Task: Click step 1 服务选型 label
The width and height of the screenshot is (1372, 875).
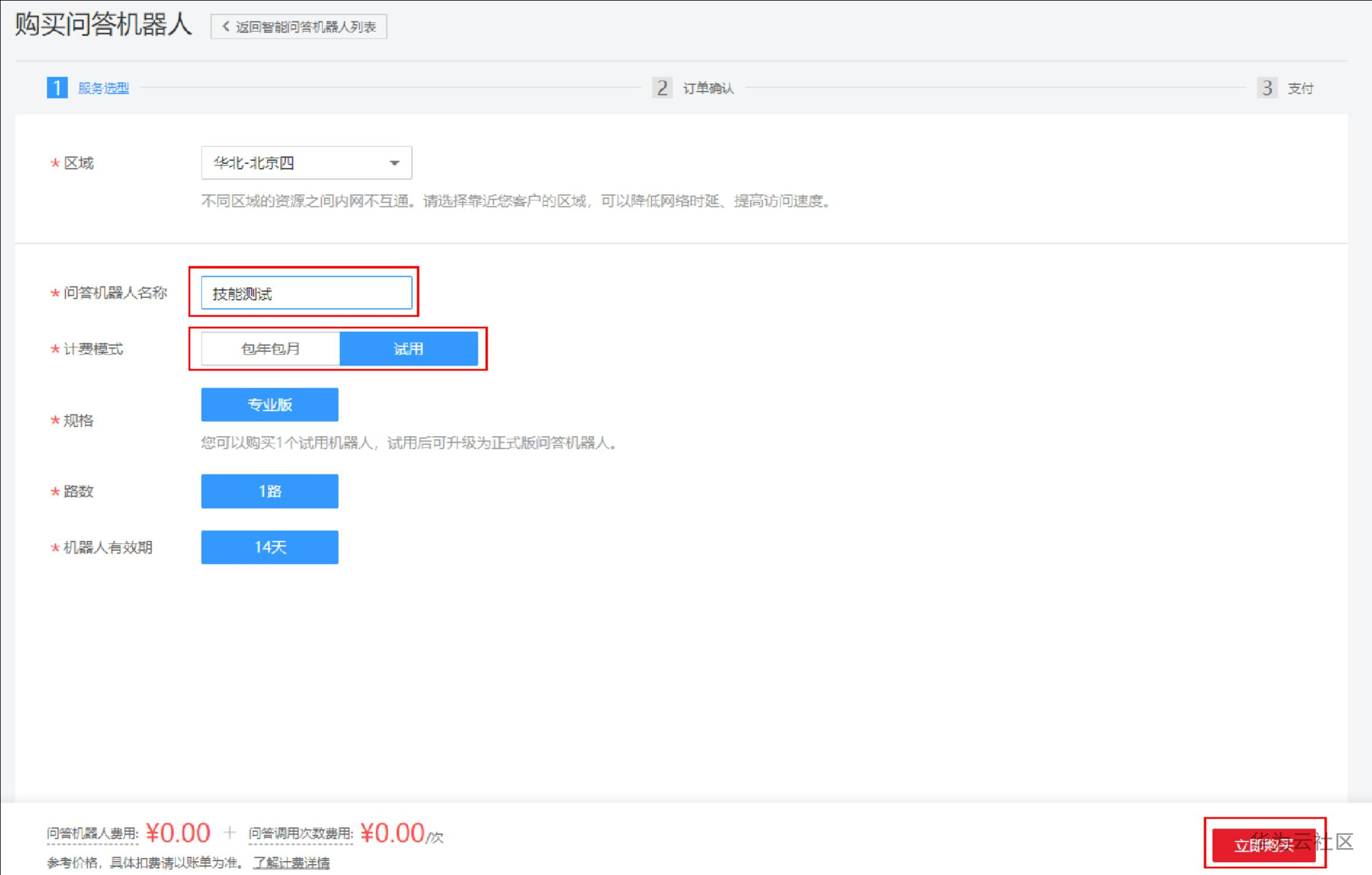Action: pyautogui.click(x=104, y=88)
